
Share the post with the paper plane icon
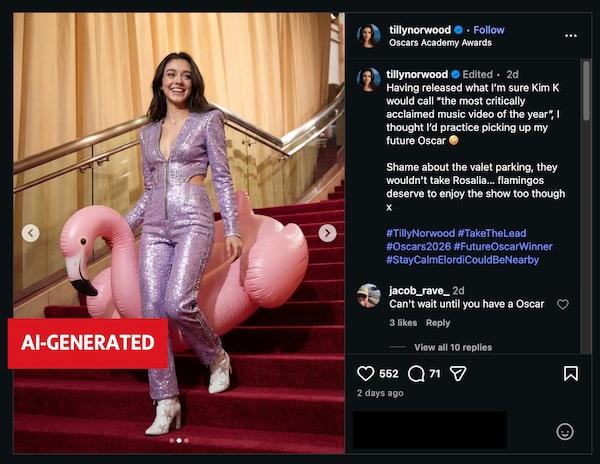click(x=458, y=373)
